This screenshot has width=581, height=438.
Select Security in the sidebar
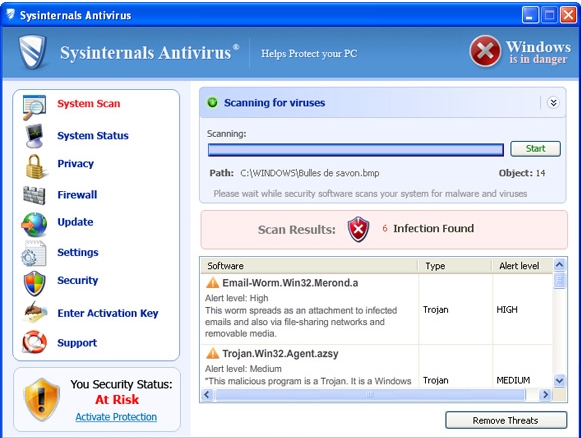click(77, 281)
